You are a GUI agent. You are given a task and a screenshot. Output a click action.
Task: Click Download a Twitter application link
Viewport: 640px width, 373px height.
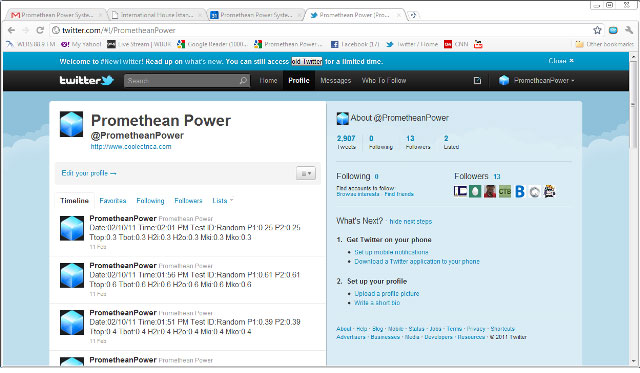click(x=417, y=261)
